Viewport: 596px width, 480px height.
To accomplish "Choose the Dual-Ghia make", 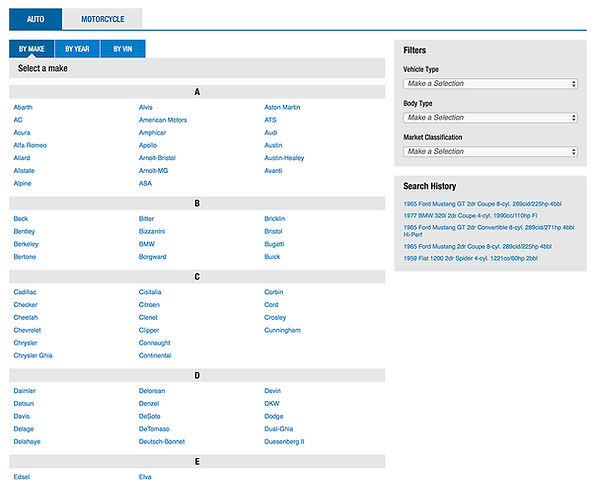I will pos(278,429).
